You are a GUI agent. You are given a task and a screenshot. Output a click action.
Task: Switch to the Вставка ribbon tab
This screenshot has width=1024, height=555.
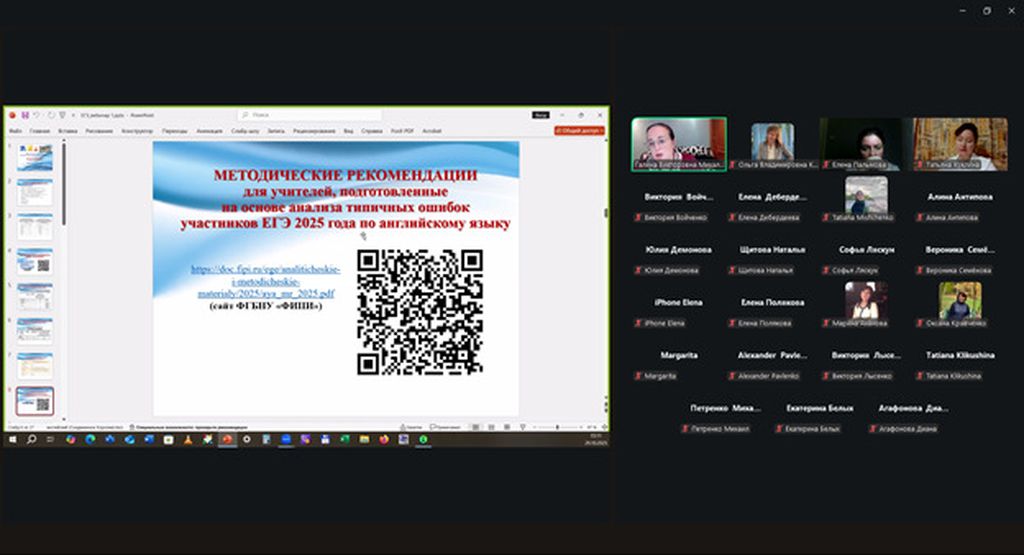pos(68,130)
